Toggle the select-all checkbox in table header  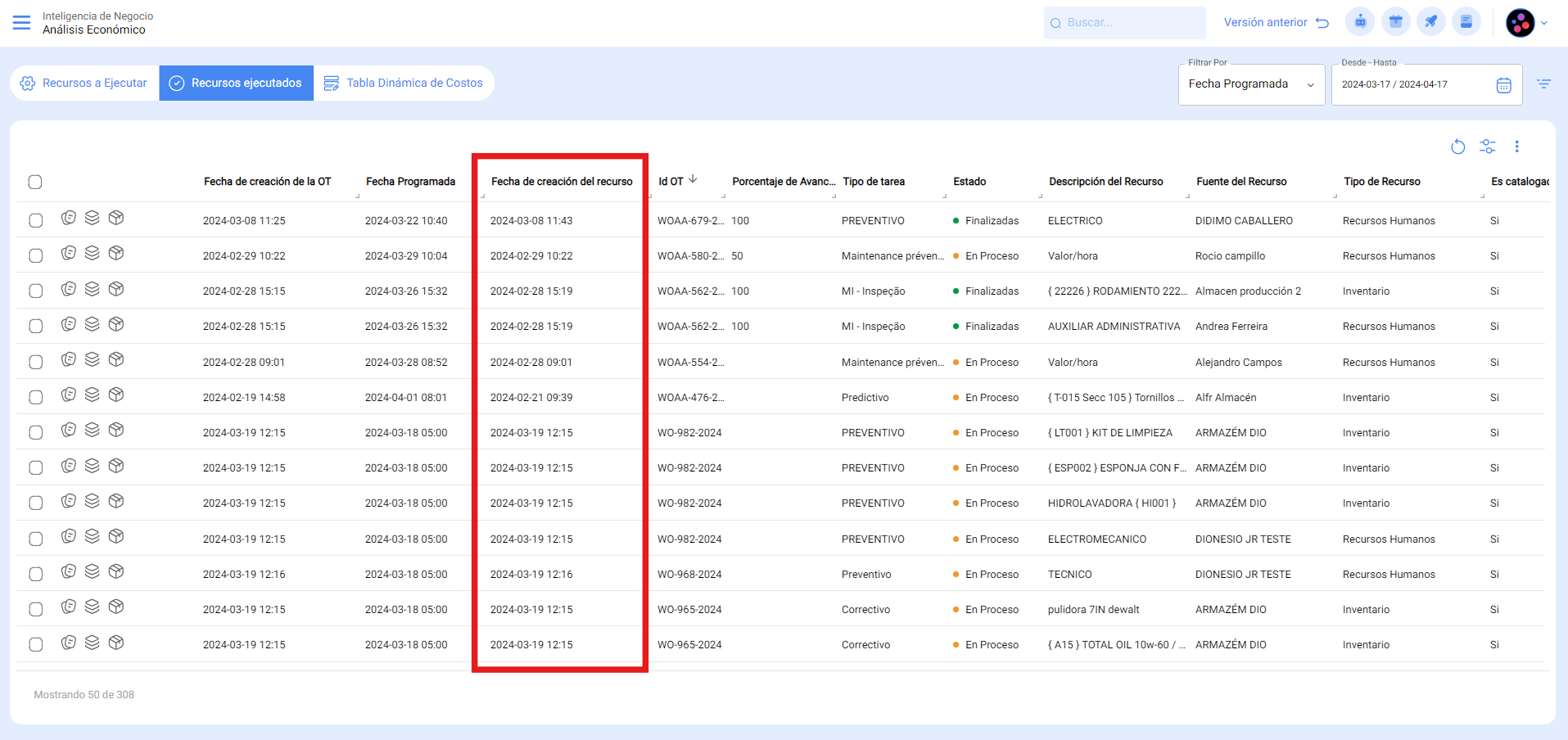[x=35, y=182]
